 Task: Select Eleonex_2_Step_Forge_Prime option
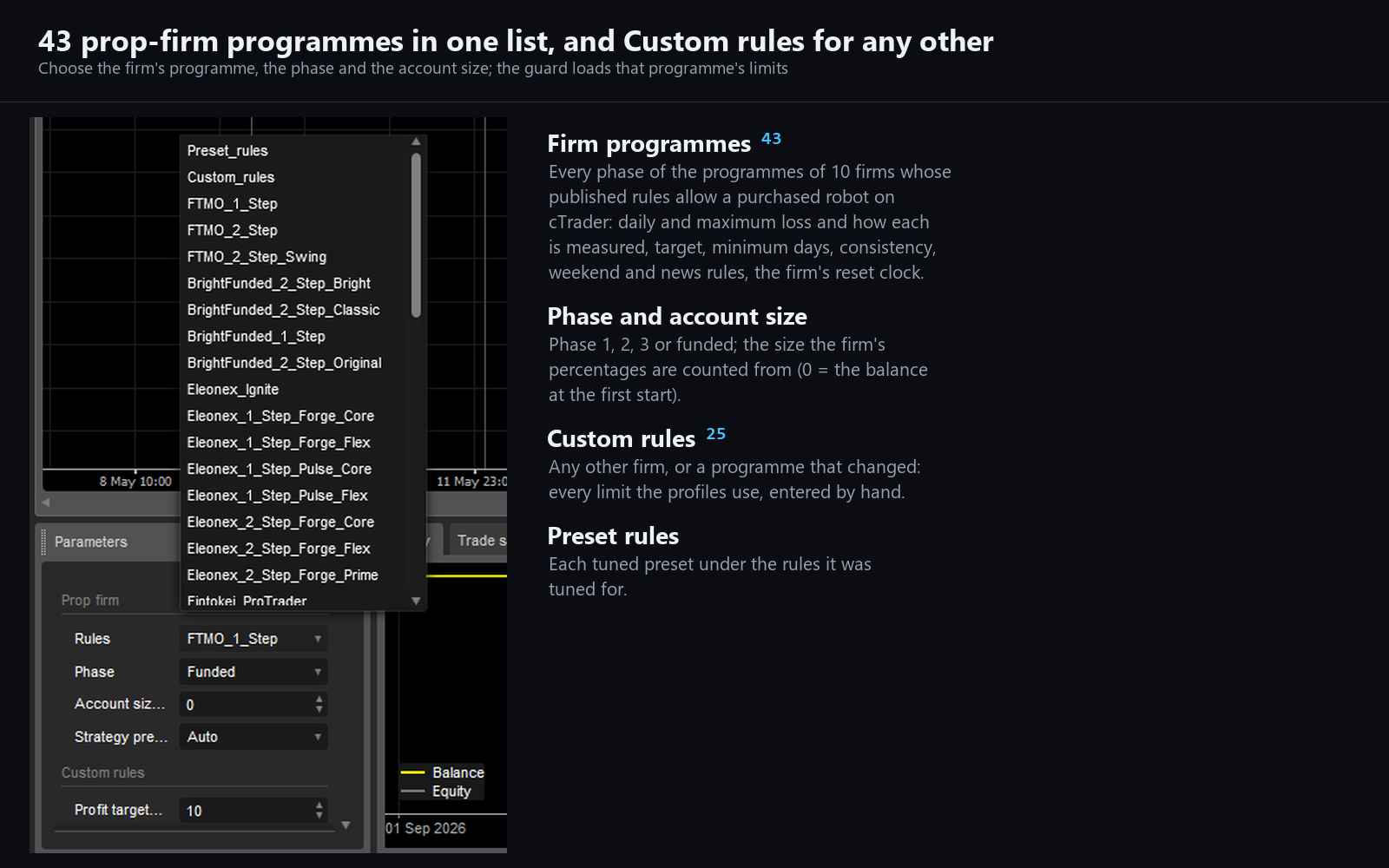pos(295,575)
